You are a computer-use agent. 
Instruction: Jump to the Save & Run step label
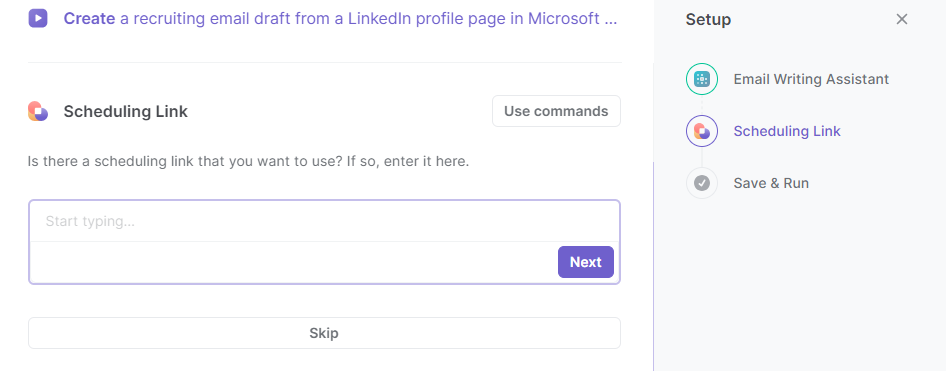[771, 183]
